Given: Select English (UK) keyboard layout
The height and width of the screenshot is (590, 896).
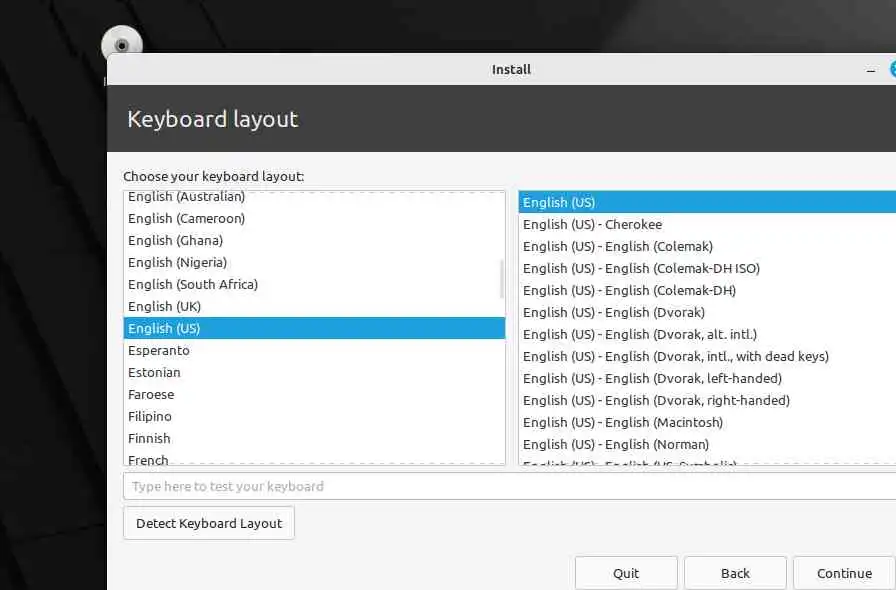Looking at the screenshot, I should 314,306.
